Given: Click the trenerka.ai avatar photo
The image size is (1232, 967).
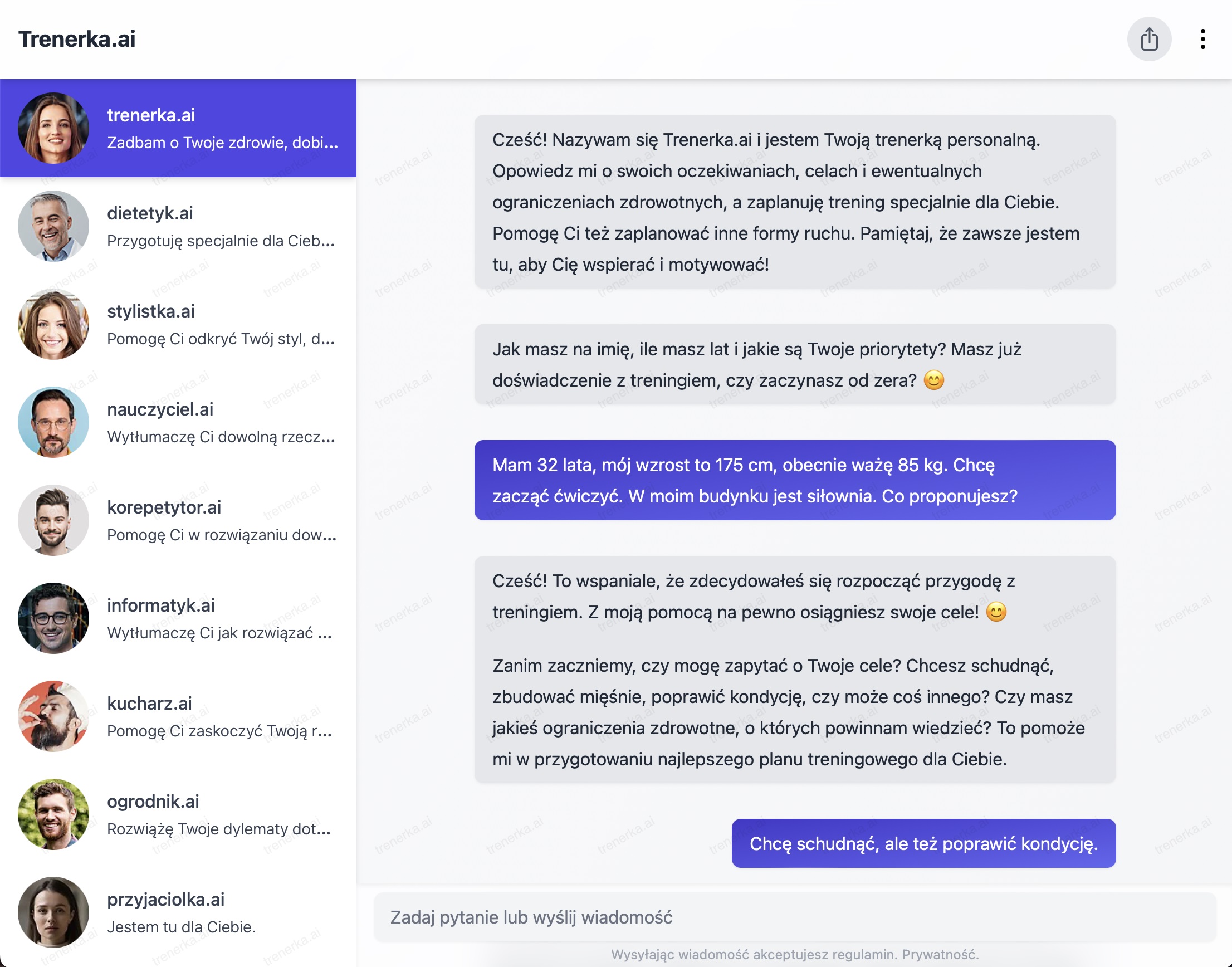Looking at the screenshot, I should 53,128.
